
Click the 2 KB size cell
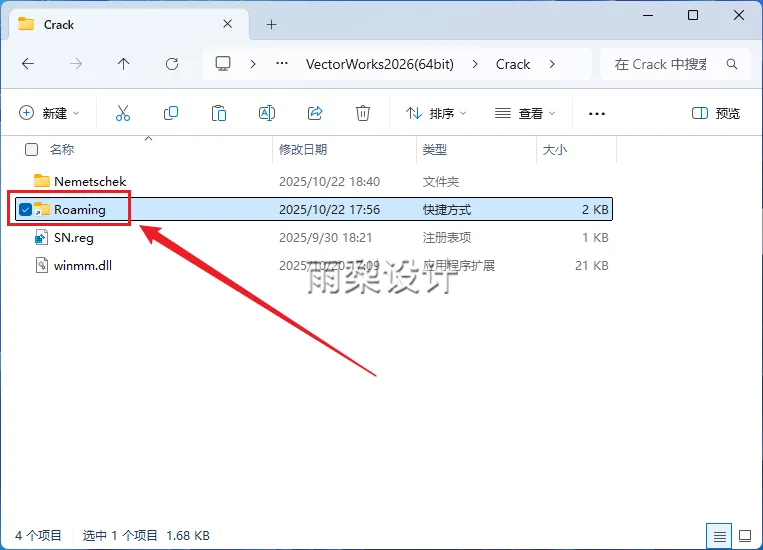tap(595, 210)
